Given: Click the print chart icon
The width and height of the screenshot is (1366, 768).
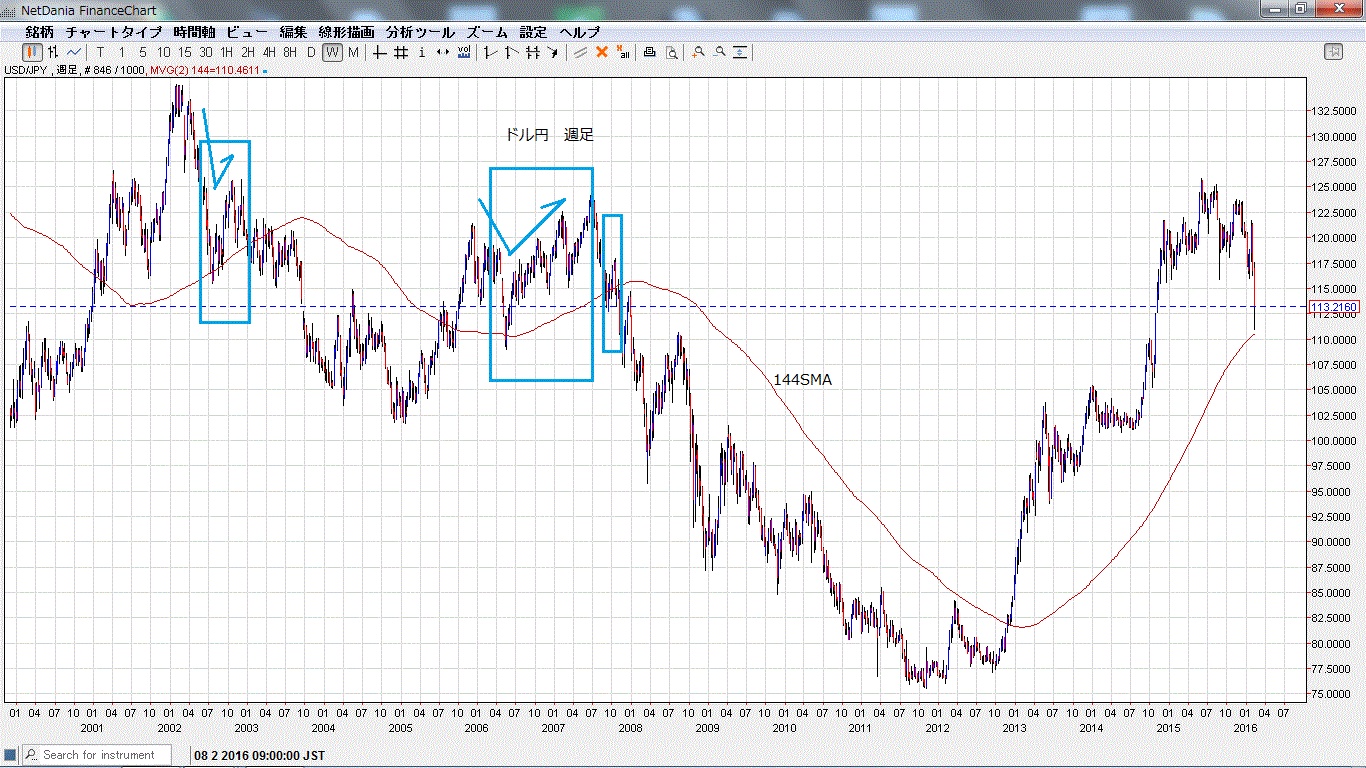Looking at the screenshot, I should pyautogui.click(x=650, y=52).
